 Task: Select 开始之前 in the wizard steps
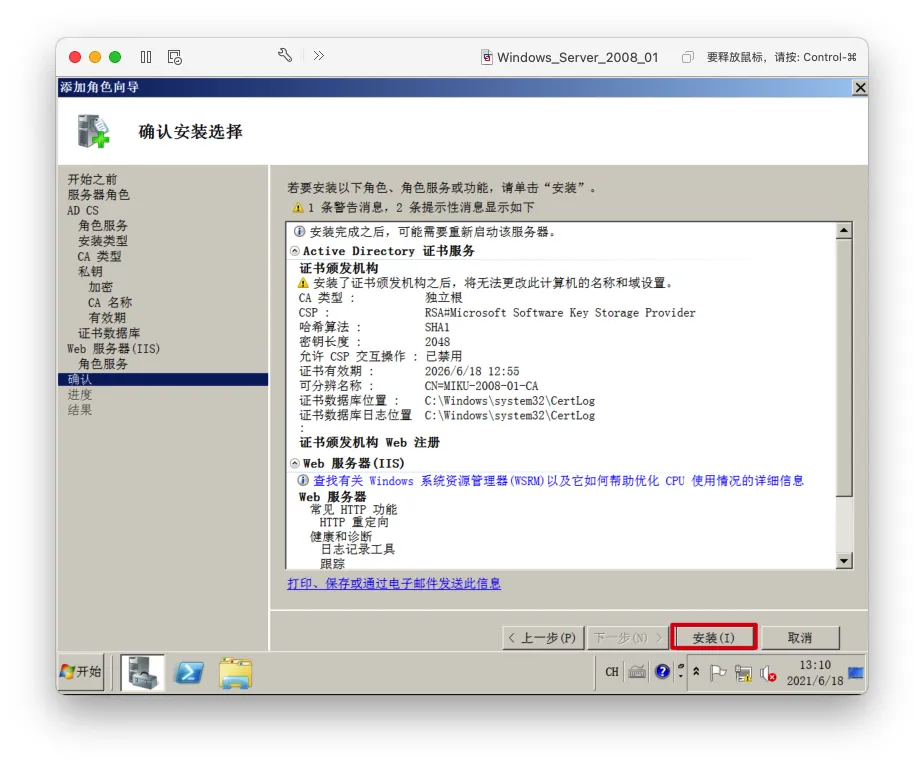tap(92, 179)
